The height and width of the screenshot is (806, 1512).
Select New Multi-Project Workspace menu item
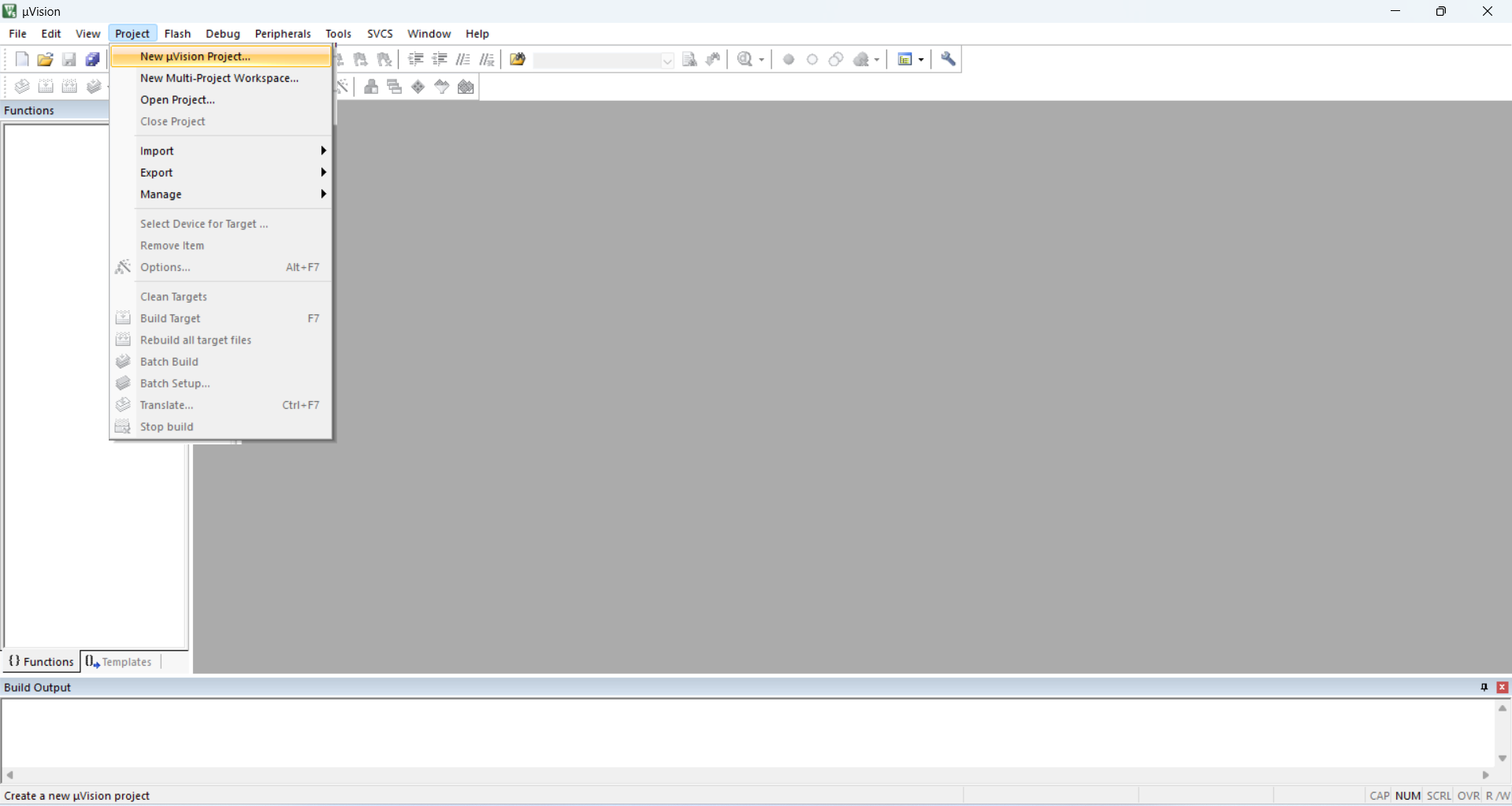click(x=221, y=78)
